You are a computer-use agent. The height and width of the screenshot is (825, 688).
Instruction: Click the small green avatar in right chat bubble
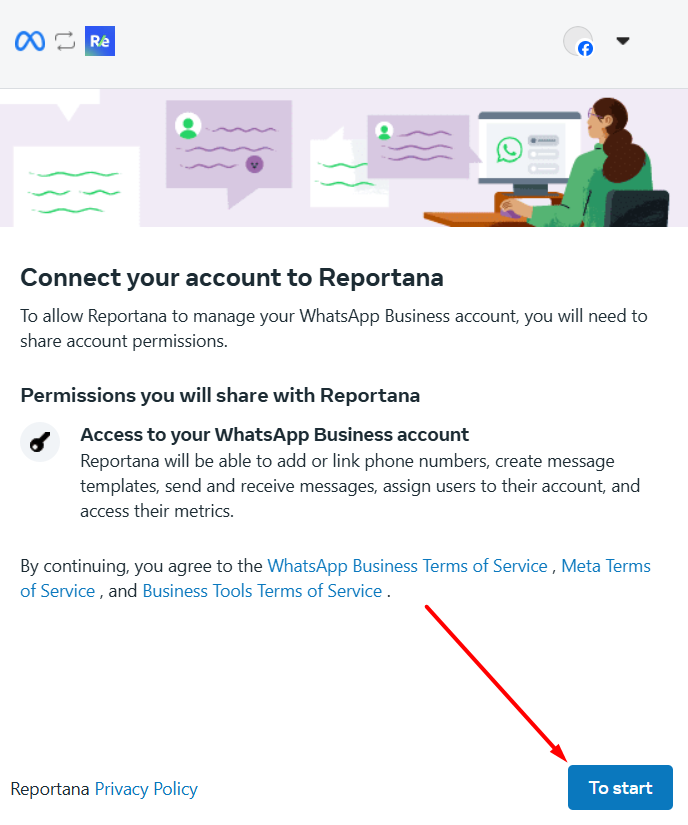point(385,130)
